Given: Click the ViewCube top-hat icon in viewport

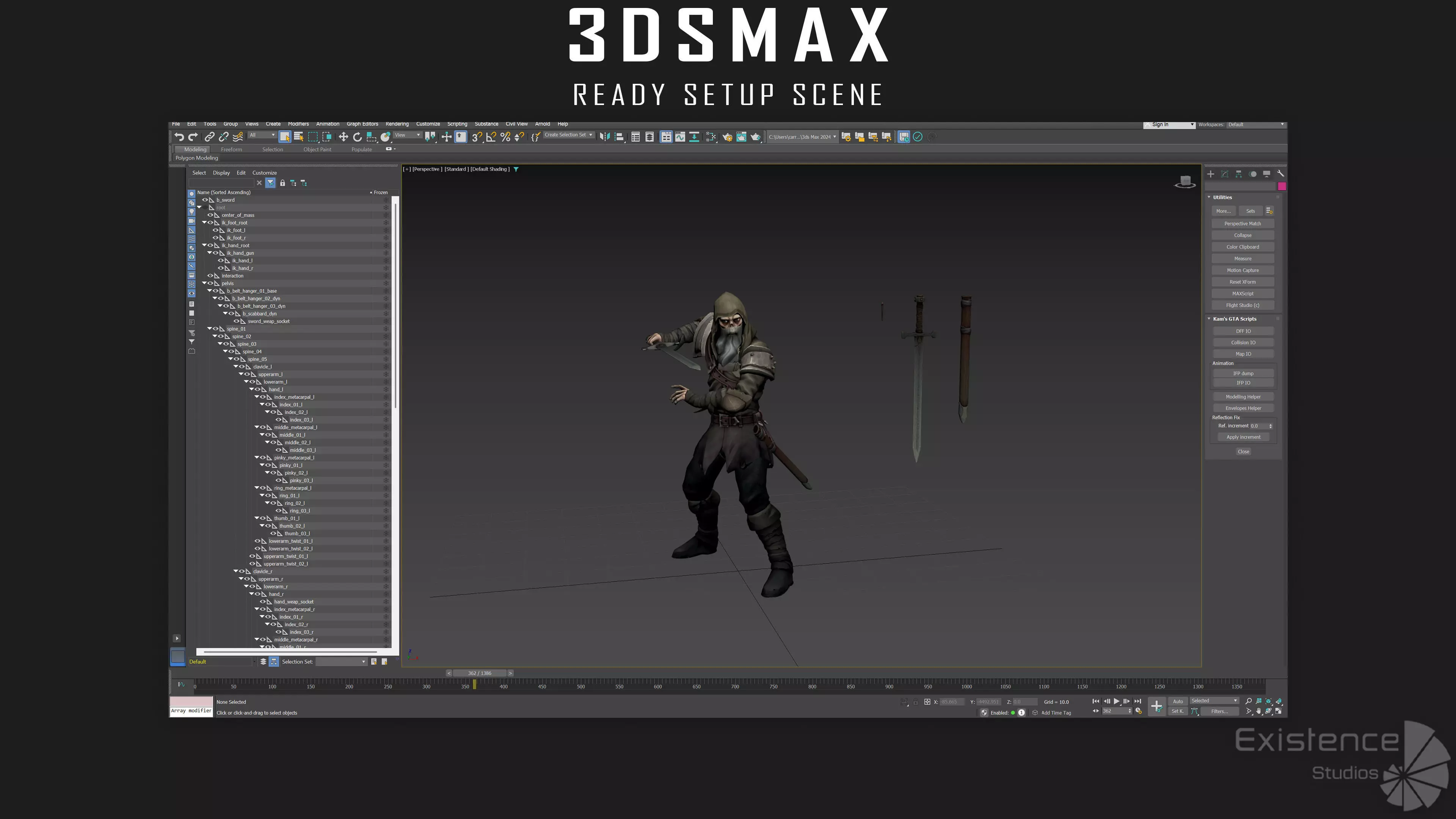Looking at the screenshot, I should click(x=1185, y=182).
